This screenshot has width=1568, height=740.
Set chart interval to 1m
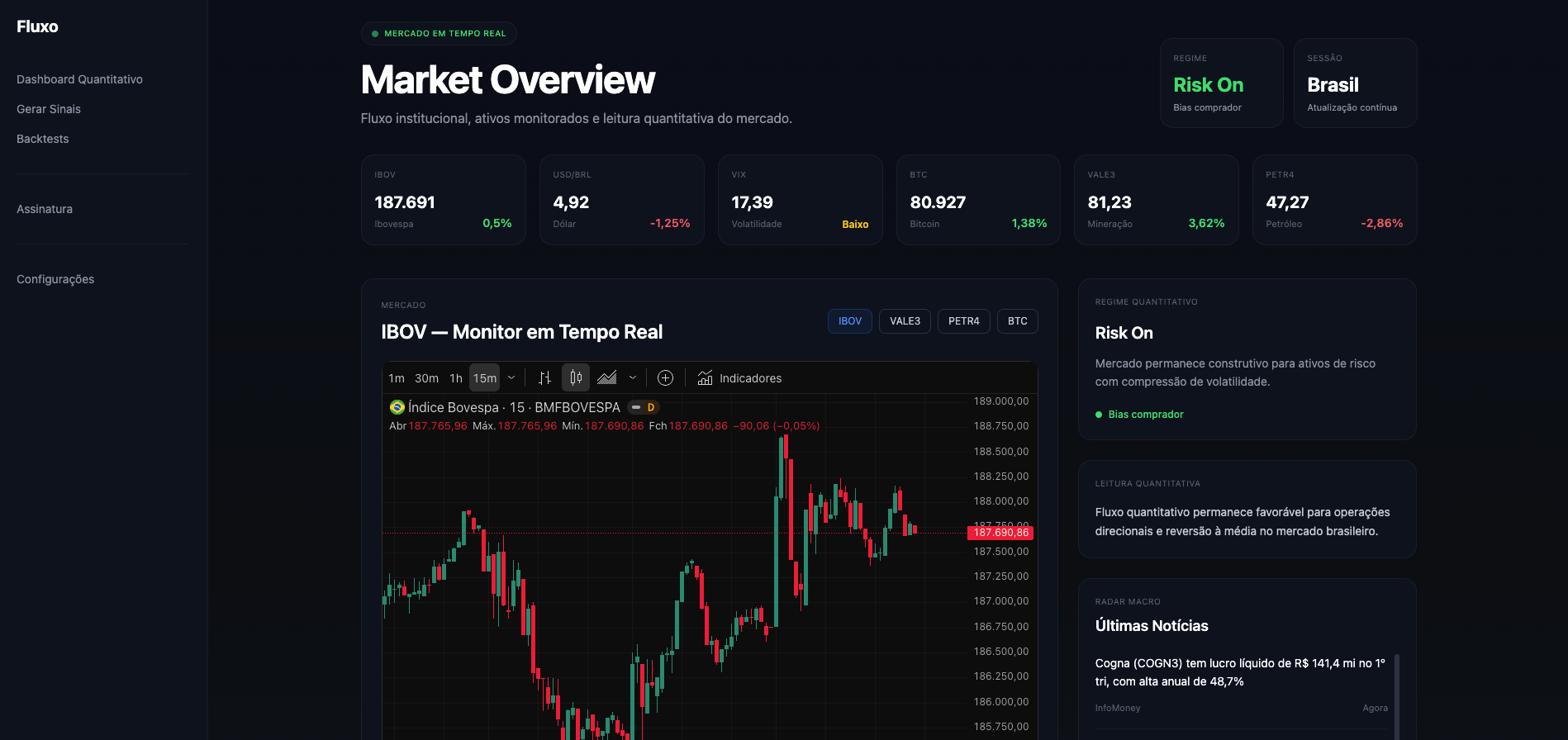[x=397, y=378]
